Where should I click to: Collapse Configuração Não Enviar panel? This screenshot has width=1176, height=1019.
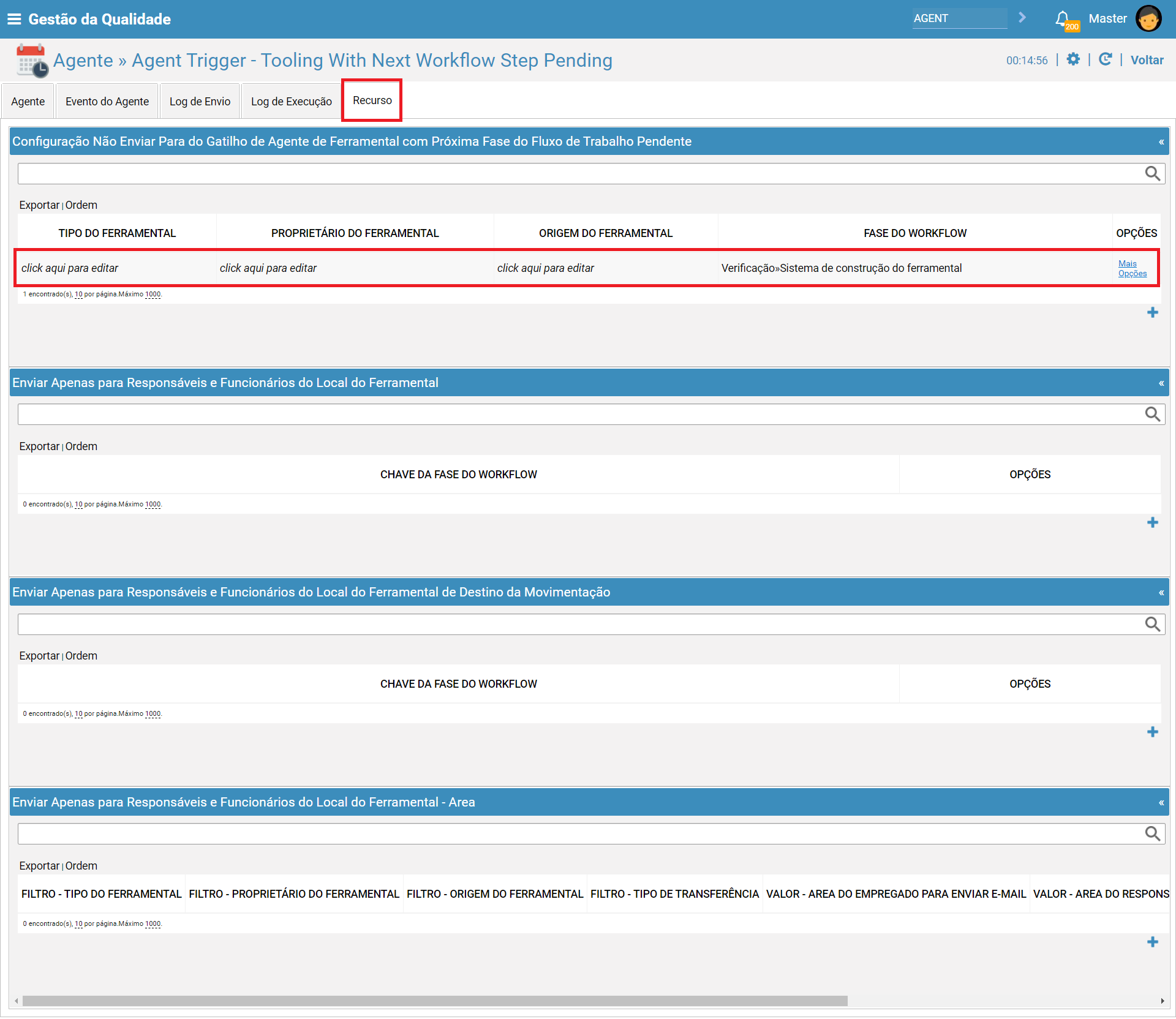pyautogui.click(x=1161, y=142)
